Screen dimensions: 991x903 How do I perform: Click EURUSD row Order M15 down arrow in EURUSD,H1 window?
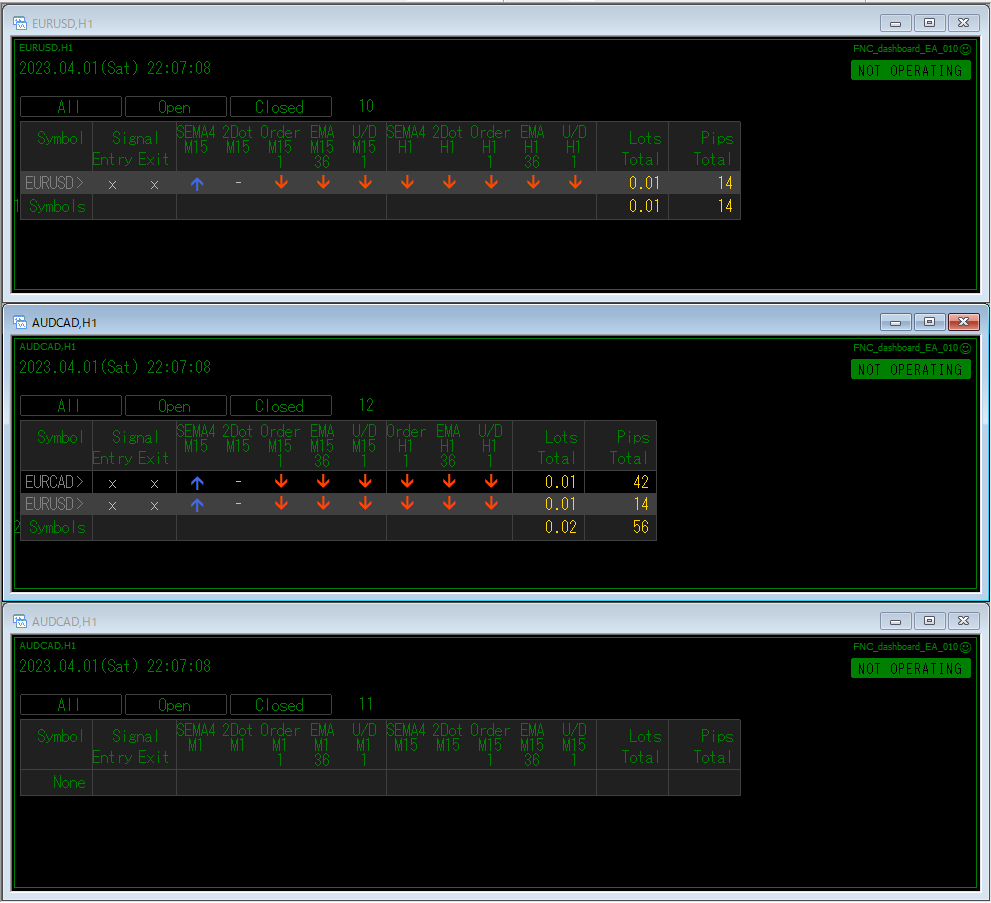pos(281,183)
